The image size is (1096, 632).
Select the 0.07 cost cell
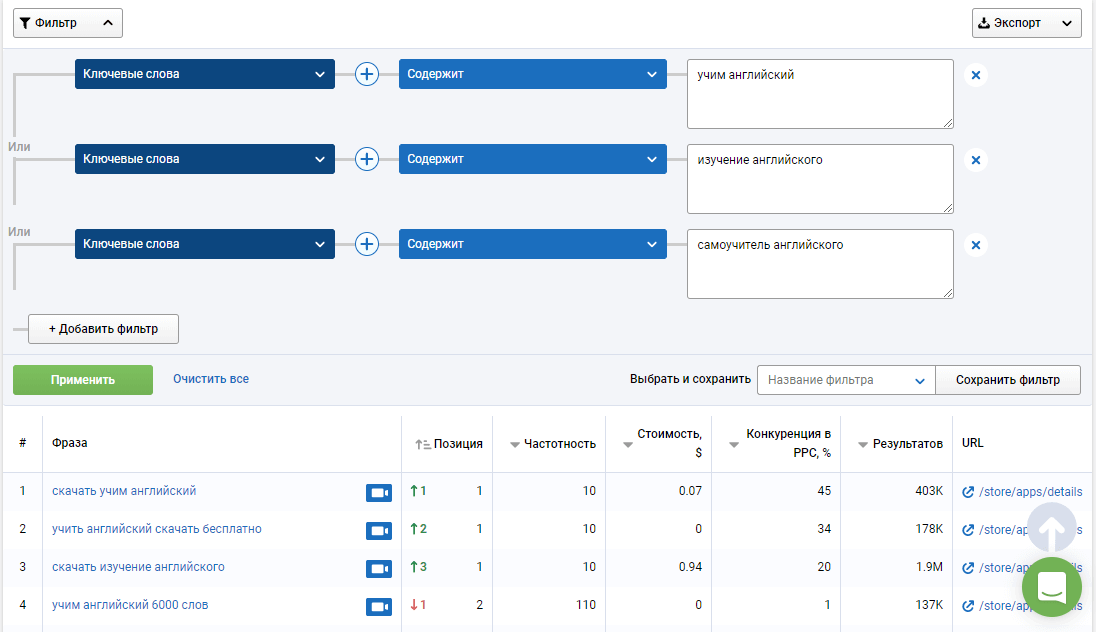(690, 491)
